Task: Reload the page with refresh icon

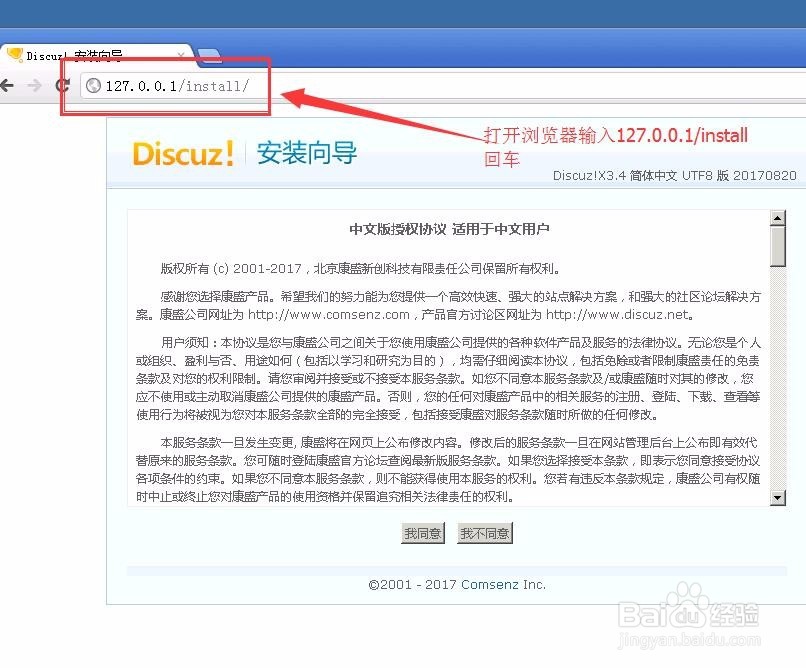Action: click(x=62, y=85)
